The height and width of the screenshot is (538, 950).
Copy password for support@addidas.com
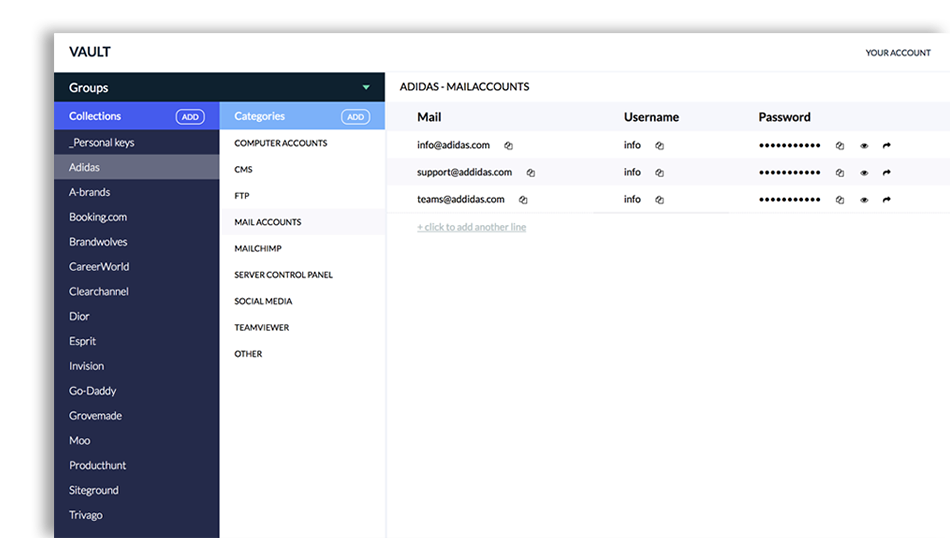(x=840, y=173)
